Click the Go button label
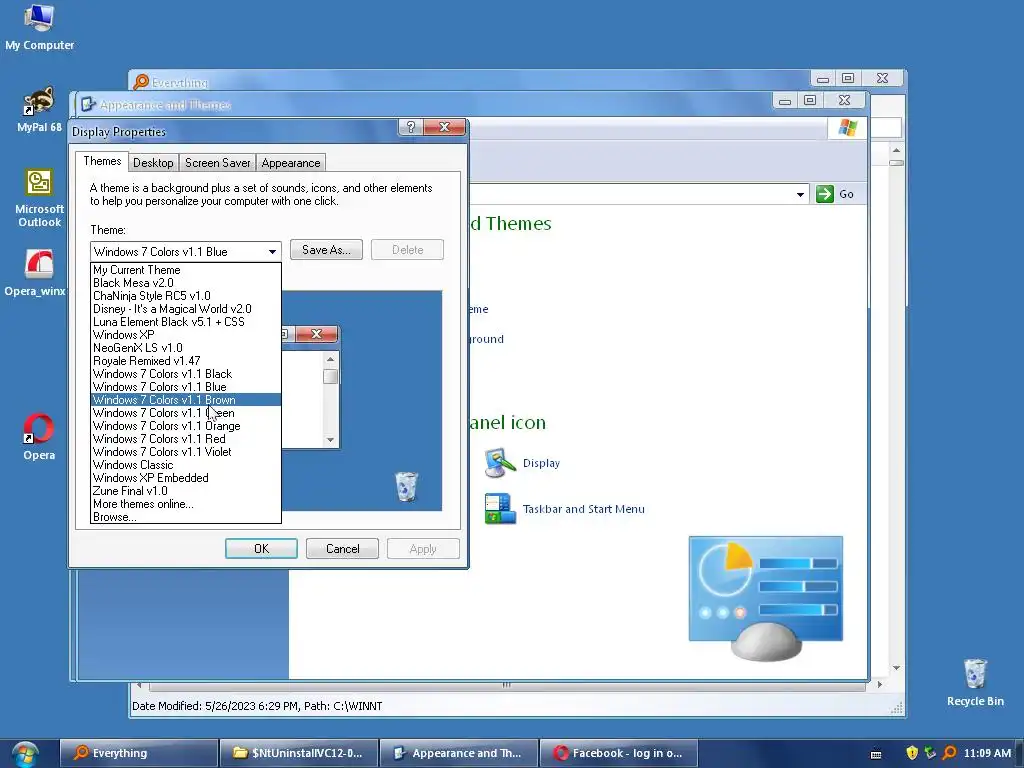Screen dimensions: 1024x768 [846, 194]
